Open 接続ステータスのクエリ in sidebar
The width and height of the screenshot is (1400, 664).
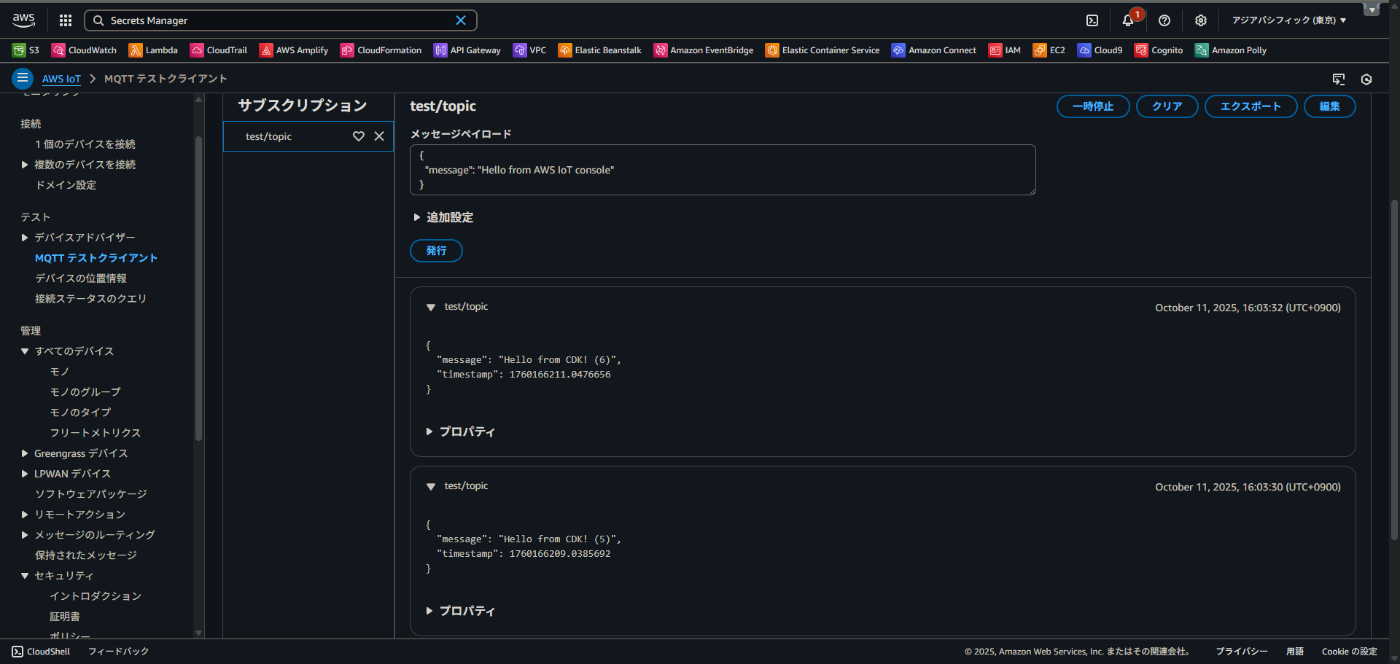pyautogui.click(x=91, y=298)
